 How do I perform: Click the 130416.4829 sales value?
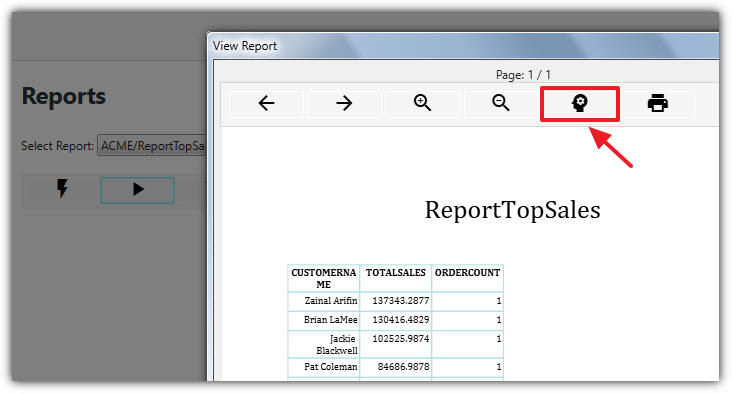[x=401, y=320]
